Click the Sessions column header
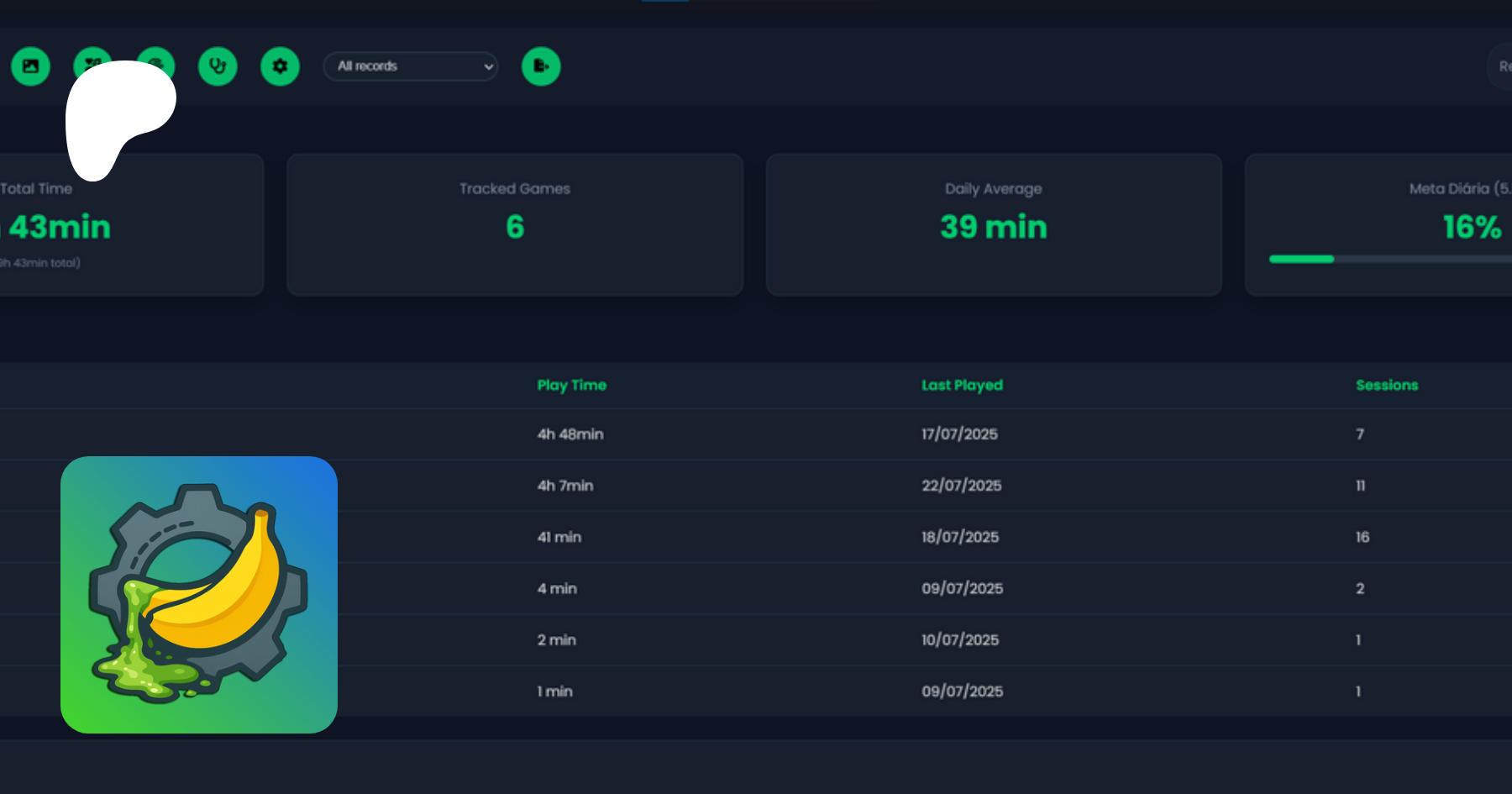 tap(1386, 385)
